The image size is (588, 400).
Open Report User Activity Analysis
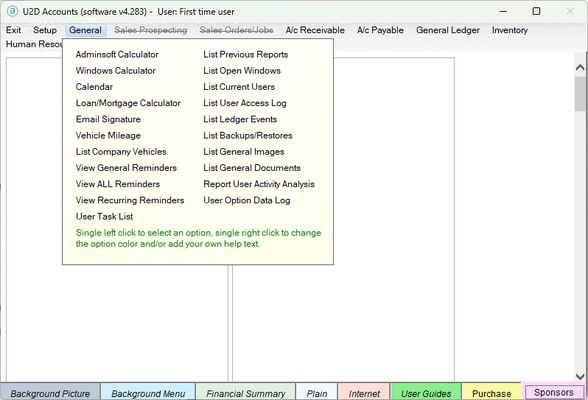[x=259, y=184]
